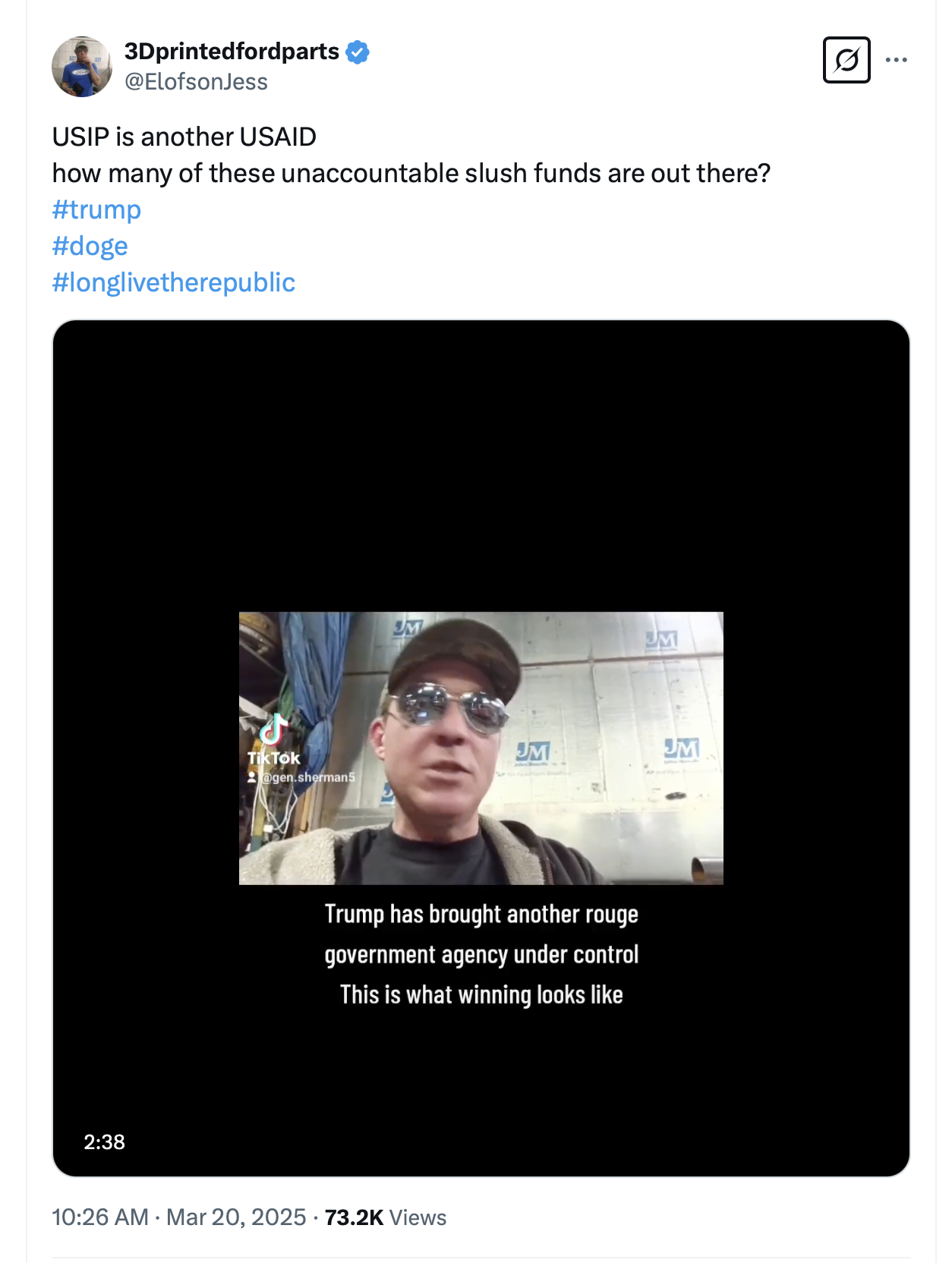Play the video of man in sunglasses

[481, 748]
